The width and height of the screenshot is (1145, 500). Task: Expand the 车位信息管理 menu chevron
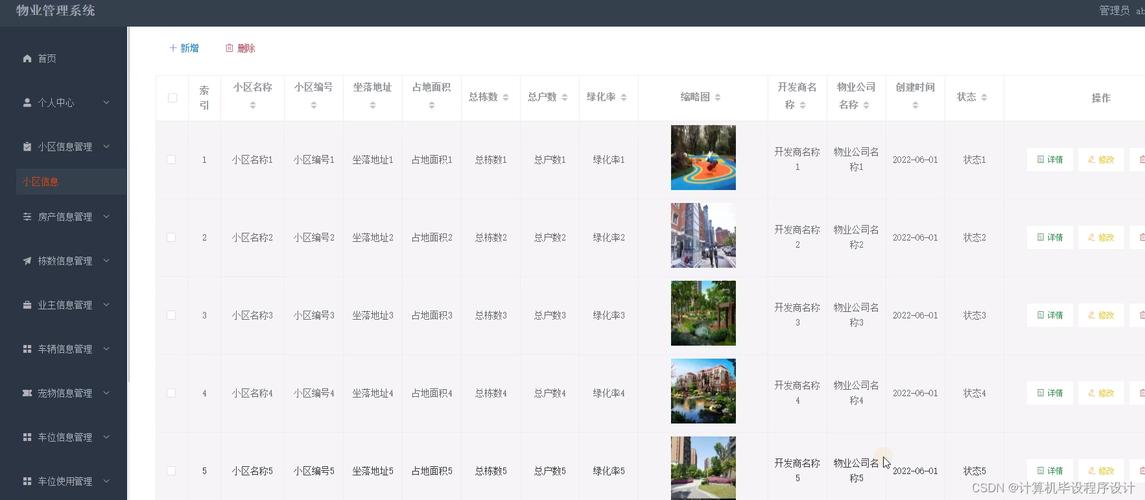(x=106, y=437)
